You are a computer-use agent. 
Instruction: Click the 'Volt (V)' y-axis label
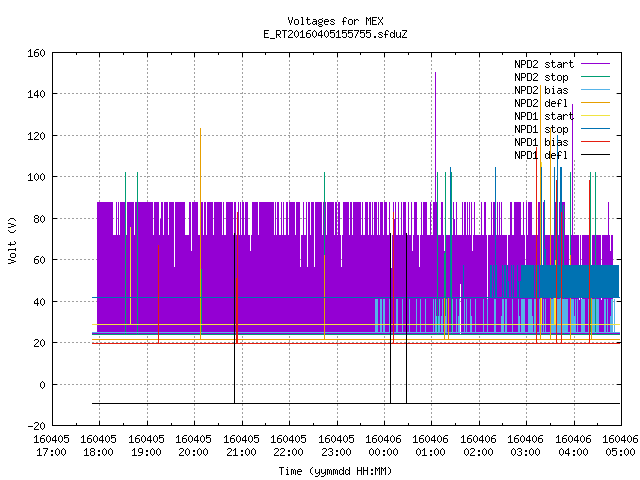point(13,240)
